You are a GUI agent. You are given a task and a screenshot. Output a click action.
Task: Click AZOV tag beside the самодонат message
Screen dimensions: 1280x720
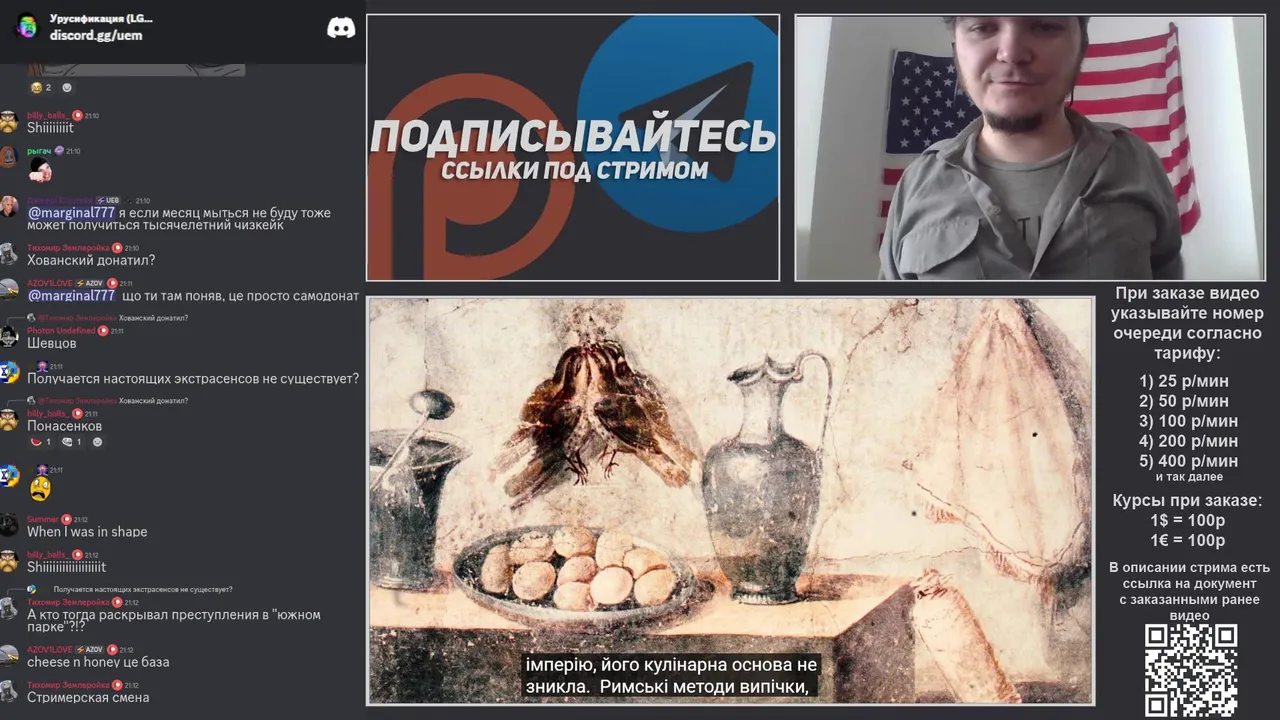click(89, 283)
